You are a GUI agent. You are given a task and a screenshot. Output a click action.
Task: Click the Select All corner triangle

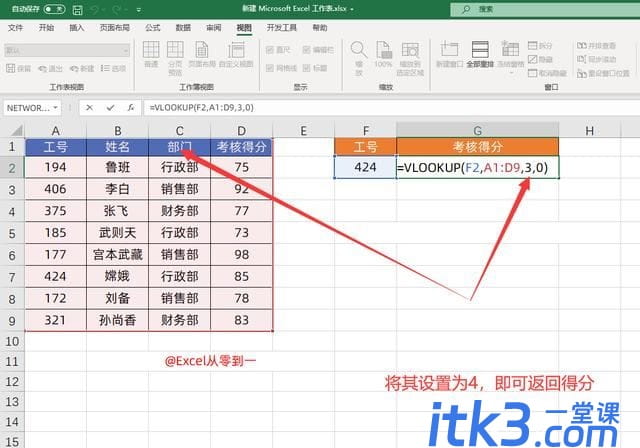coord(15,131)
